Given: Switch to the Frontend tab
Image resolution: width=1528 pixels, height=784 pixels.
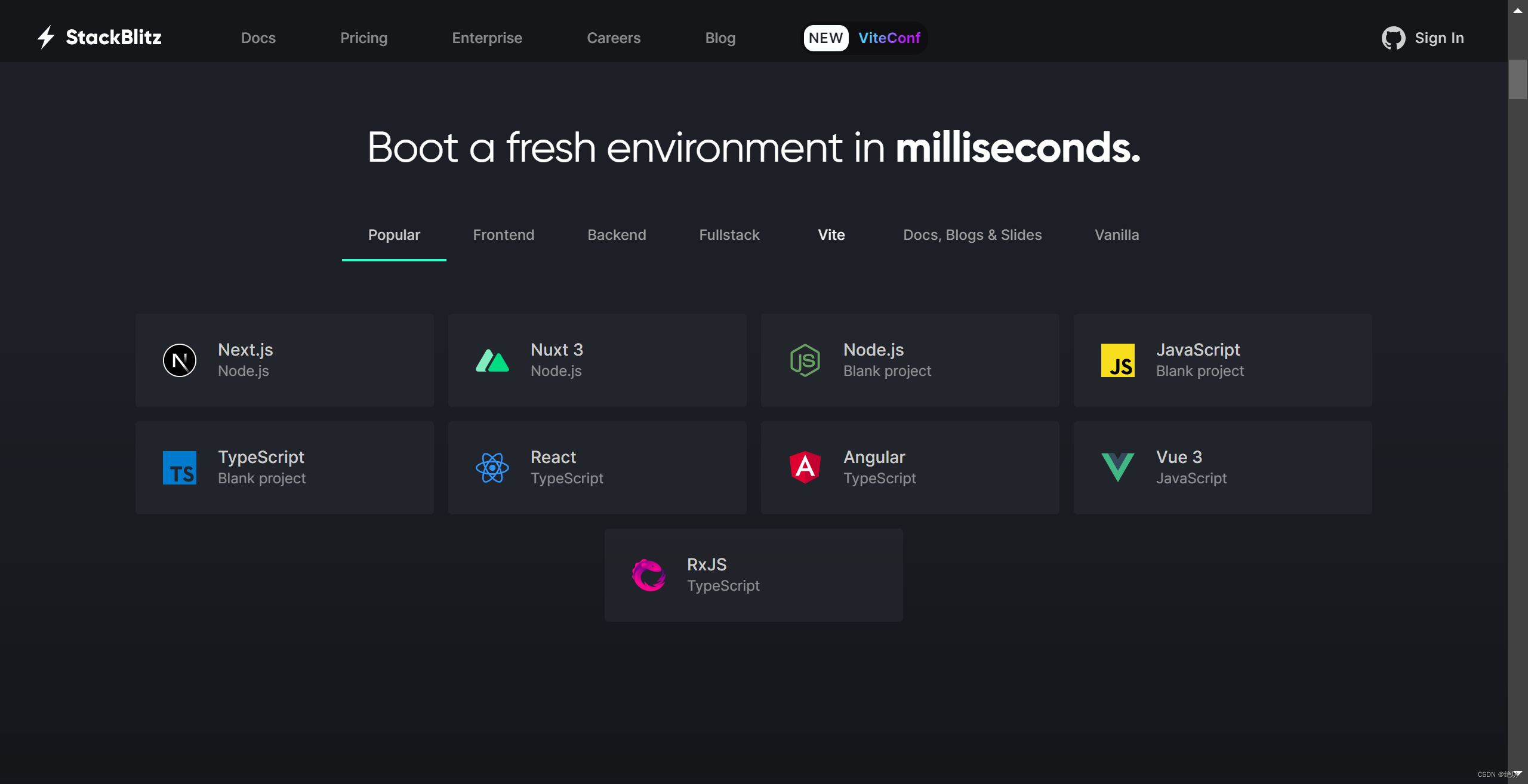Looking at the screenshot, I should pos(504,234).
